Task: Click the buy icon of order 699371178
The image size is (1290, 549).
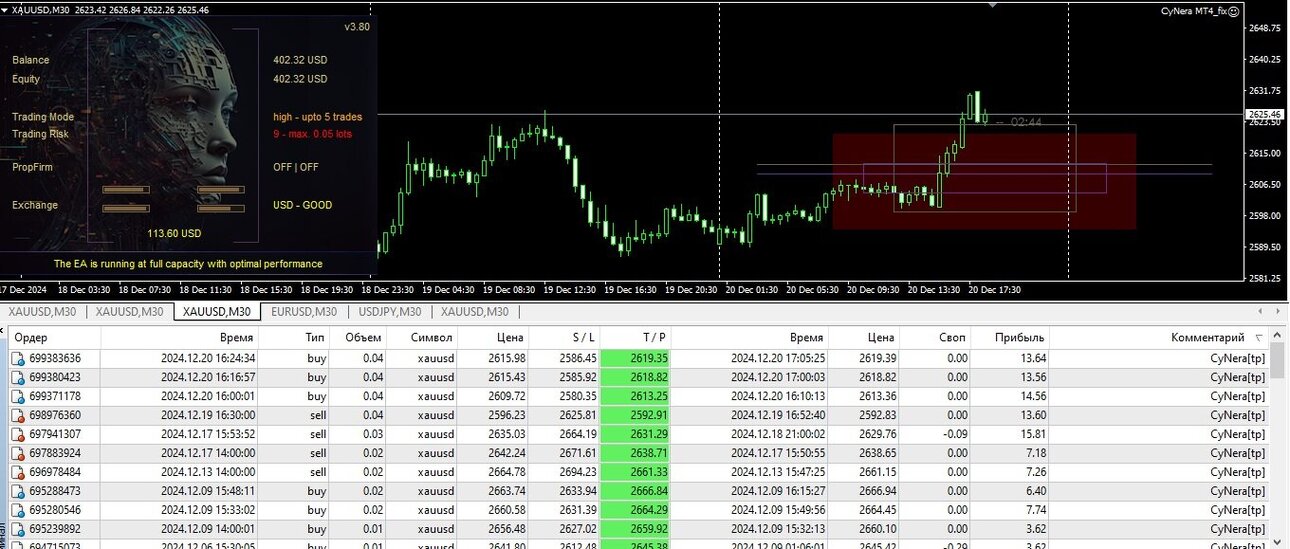Action: click(18, 396)
